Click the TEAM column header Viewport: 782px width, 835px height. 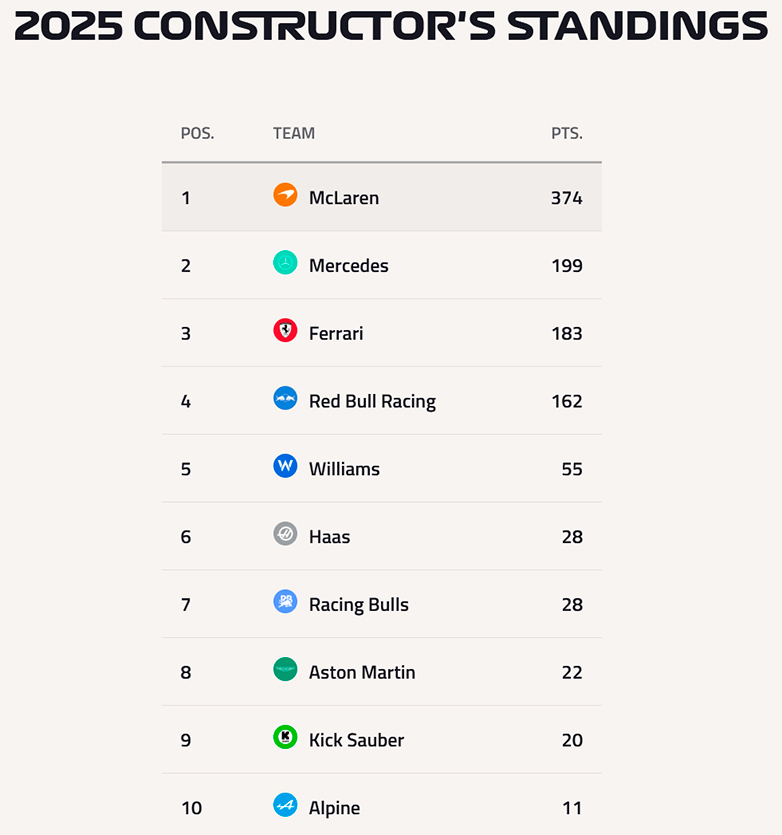click(x=294, y=133)
